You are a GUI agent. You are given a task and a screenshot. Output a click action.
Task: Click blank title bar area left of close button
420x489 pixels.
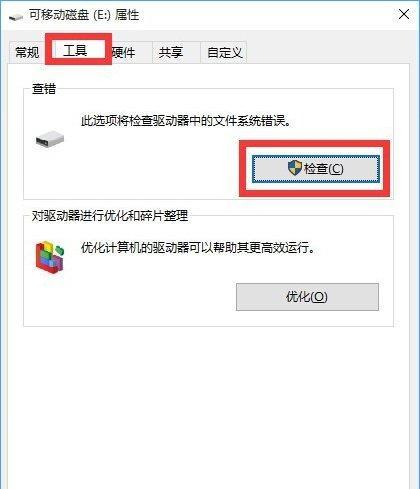pyautogui.click(x=267, y=15)
